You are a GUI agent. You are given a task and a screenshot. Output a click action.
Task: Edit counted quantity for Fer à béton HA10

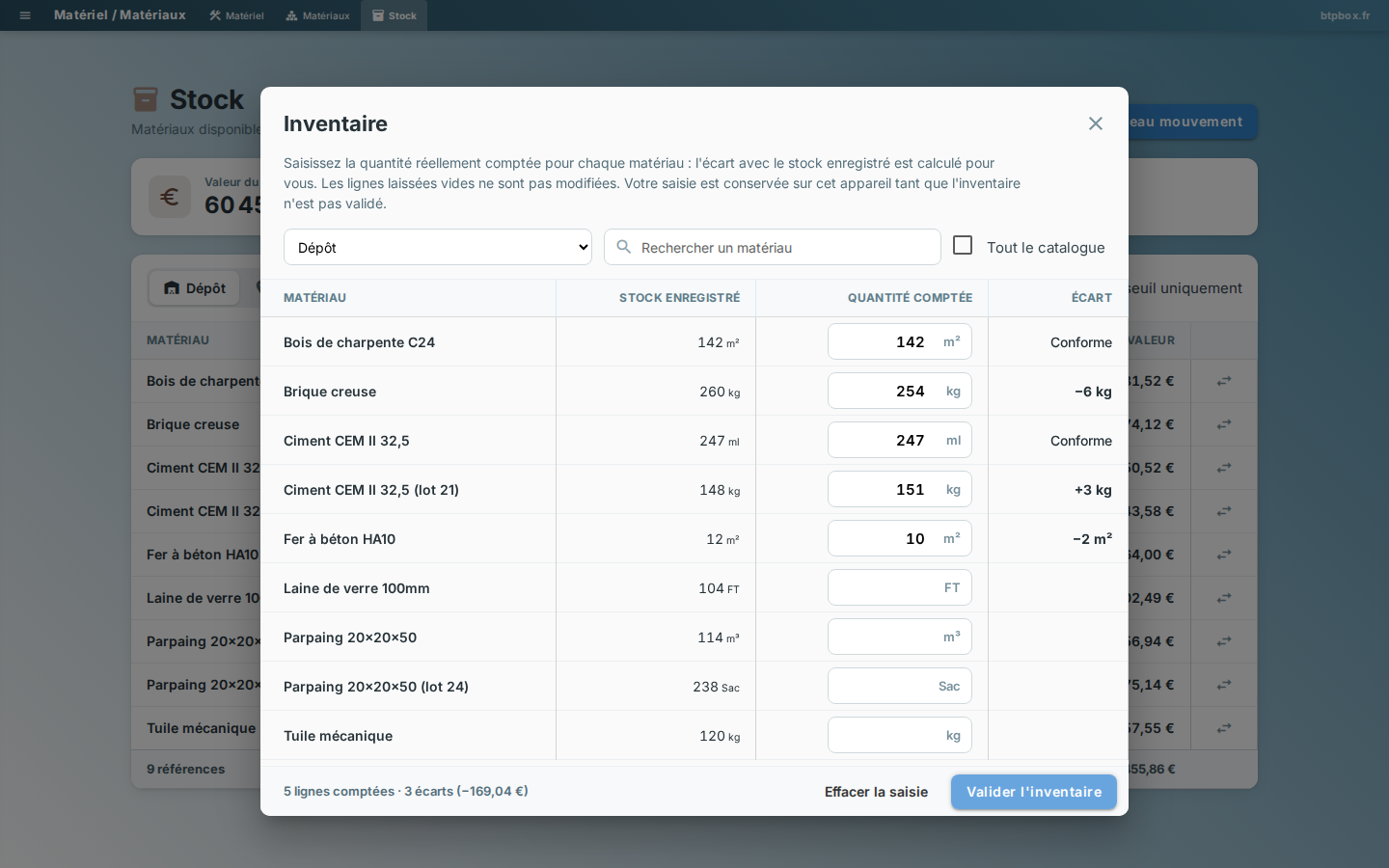(900, 538)
